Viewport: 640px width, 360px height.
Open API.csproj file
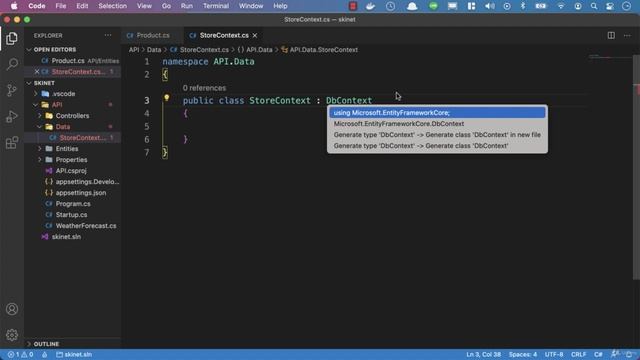coord(71,171)
